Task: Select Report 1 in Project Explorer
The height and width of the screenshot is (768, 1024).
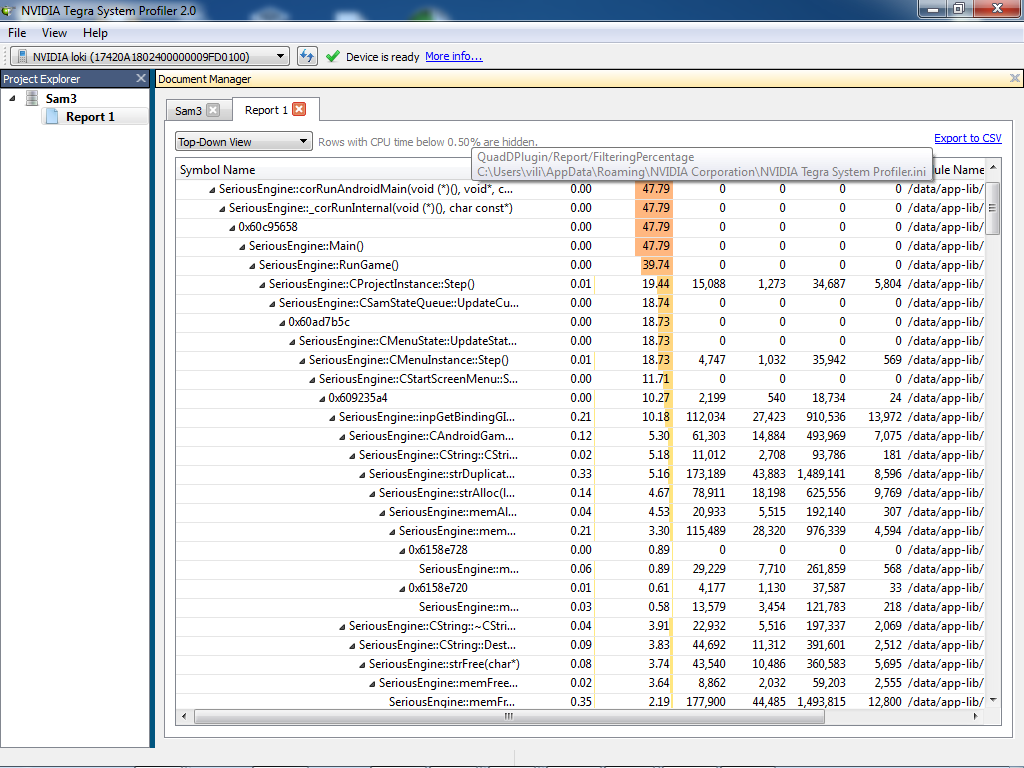Action: click(x=90, y=117)
